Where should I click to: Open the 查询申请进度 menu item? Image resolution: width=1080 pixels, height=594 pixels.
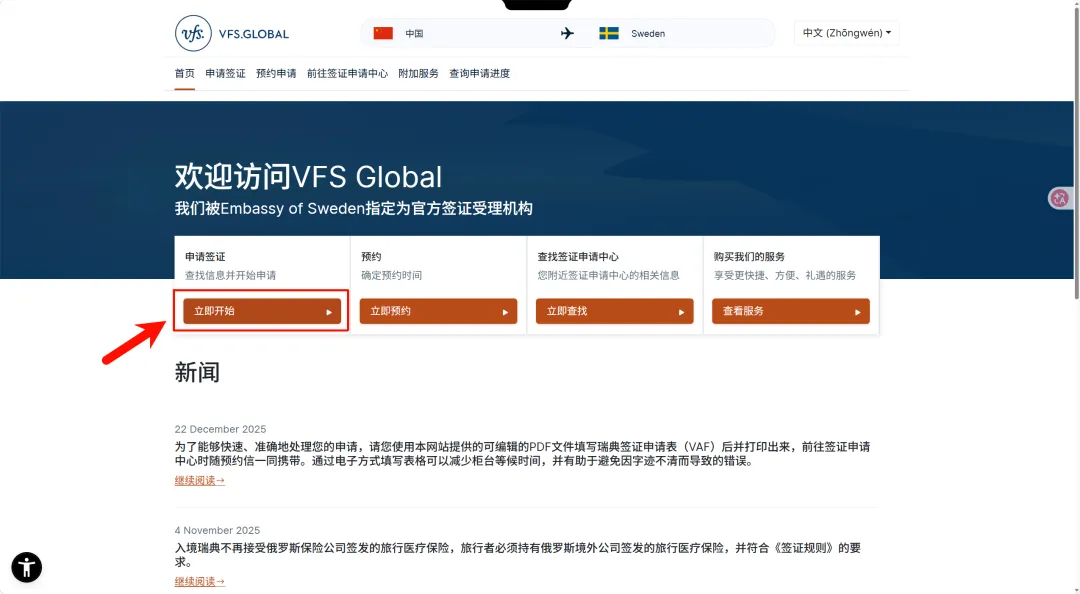pos(479,74)
